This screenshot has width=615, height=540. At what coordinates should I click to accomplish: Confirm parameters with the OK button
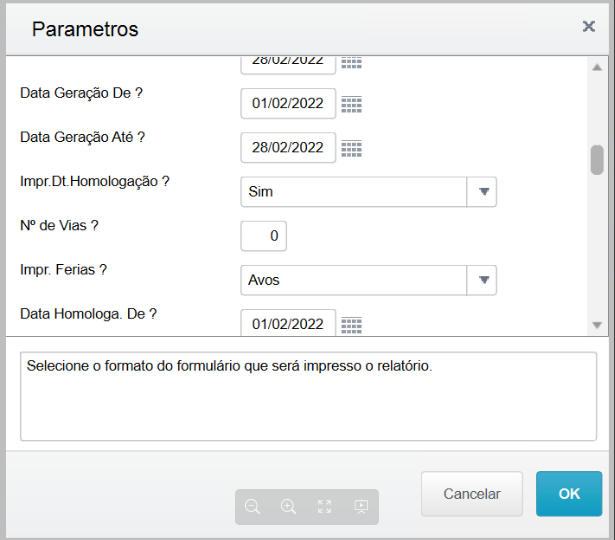point(569,494)
